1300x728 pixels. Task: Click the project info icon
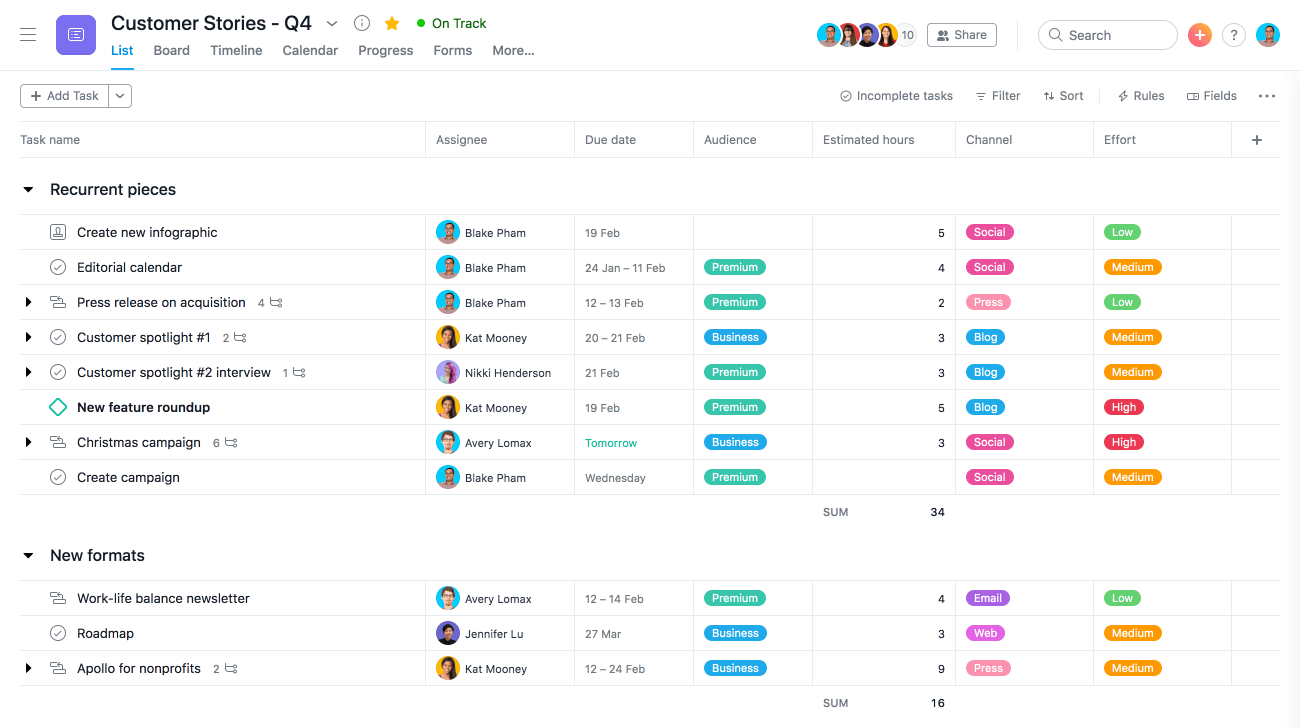tap(361, 22)
